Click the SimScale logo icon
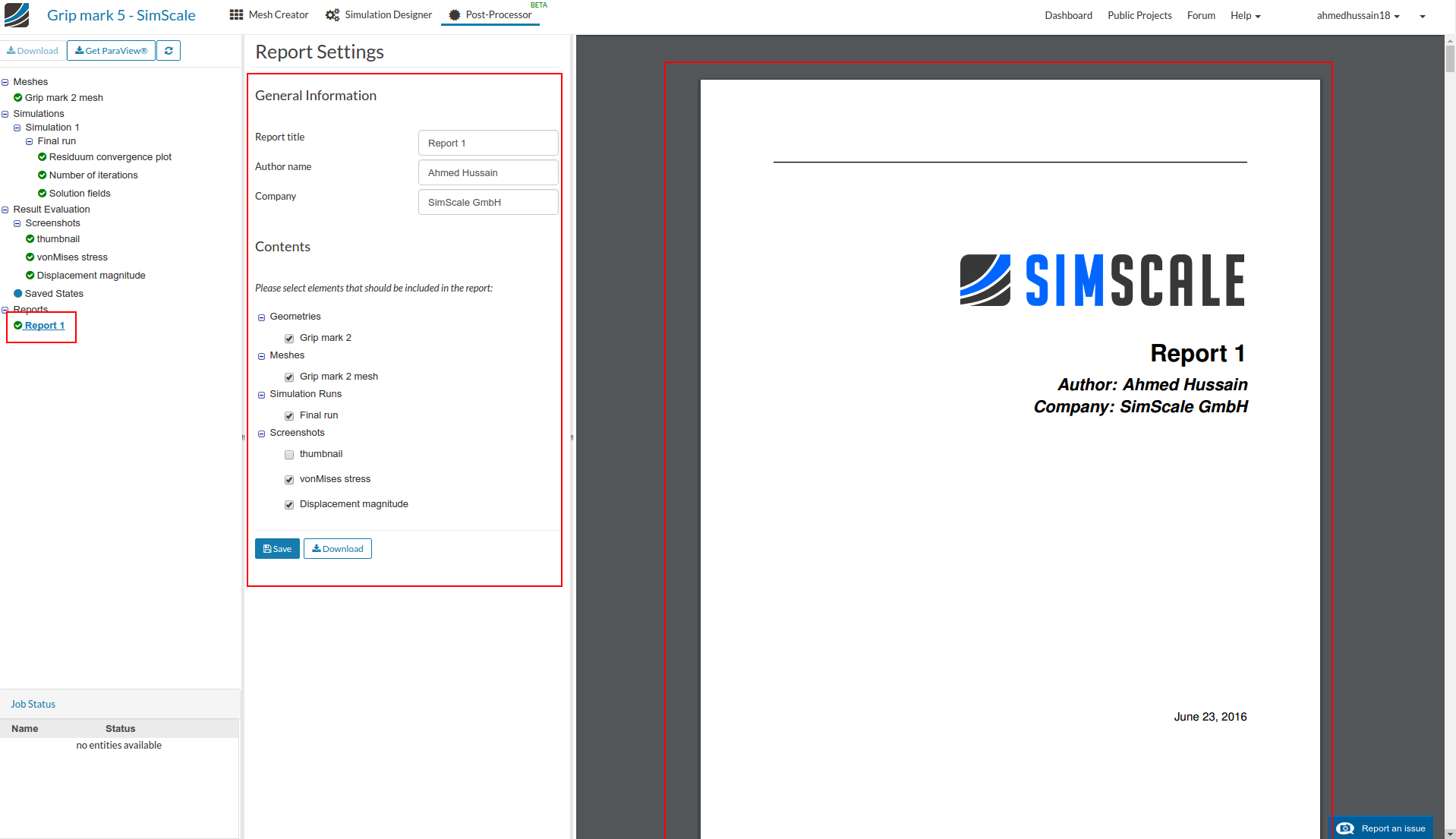 [x=17, y=14]
